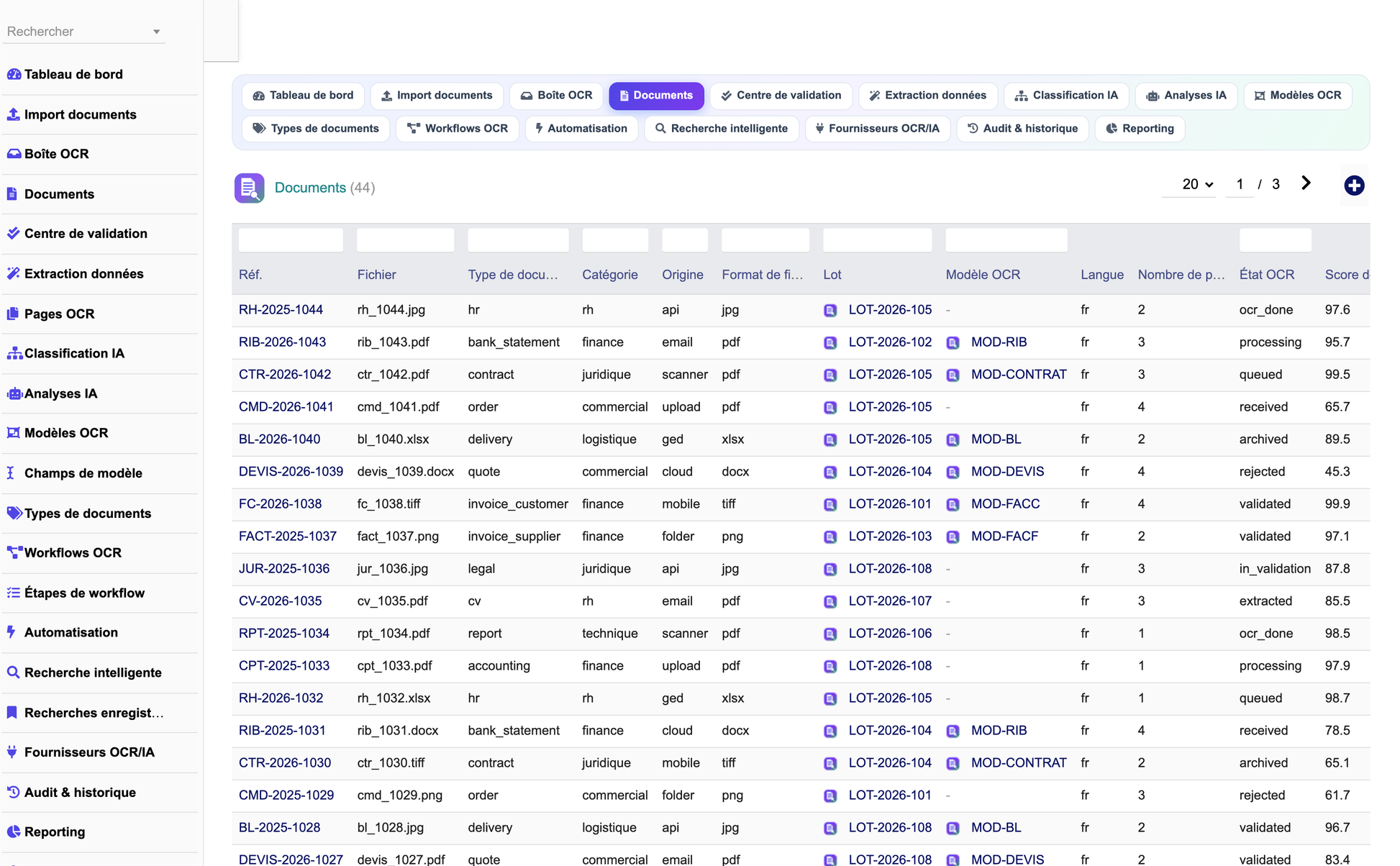The height and width of the screenshot is (866, 1400).
Task: Click the Réf. filter field
Action: [291, 240]
